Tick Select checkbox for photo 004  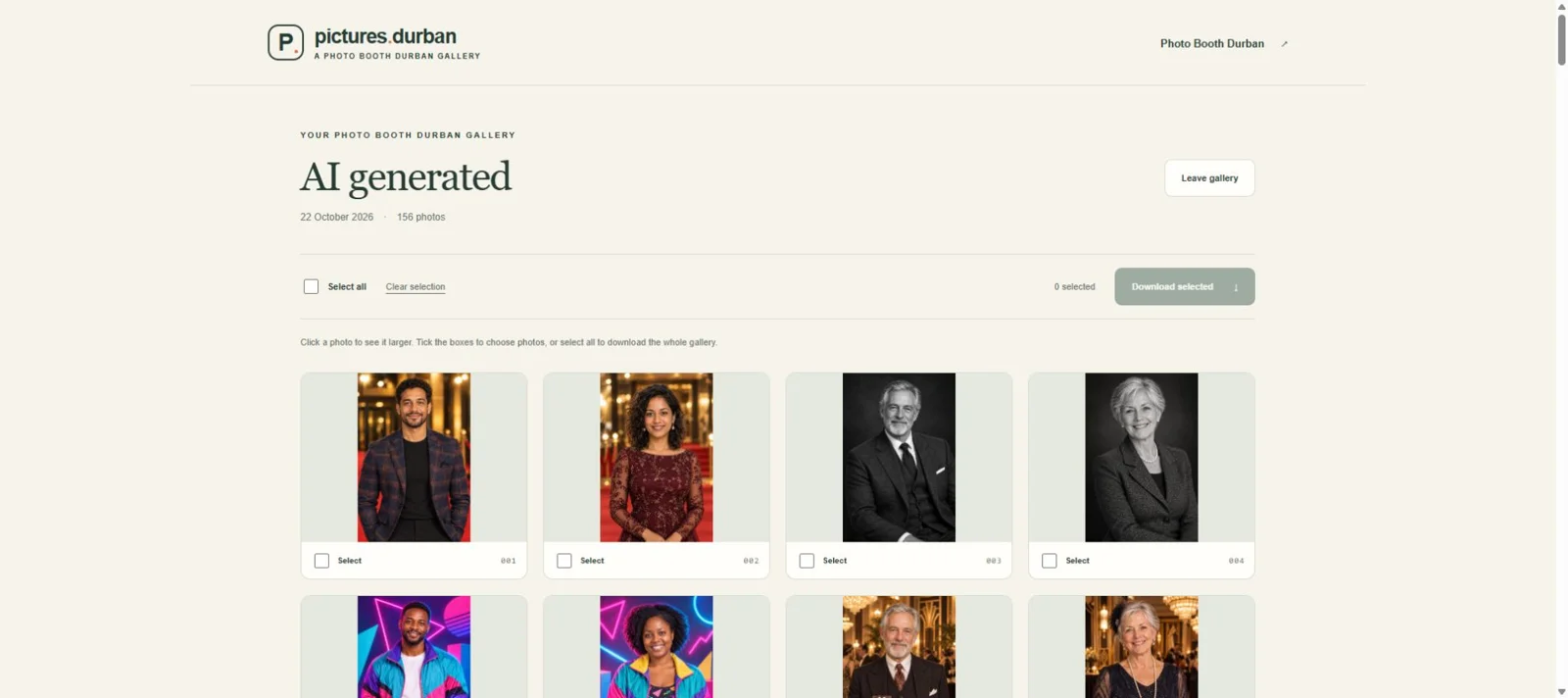coord(1050,561)
